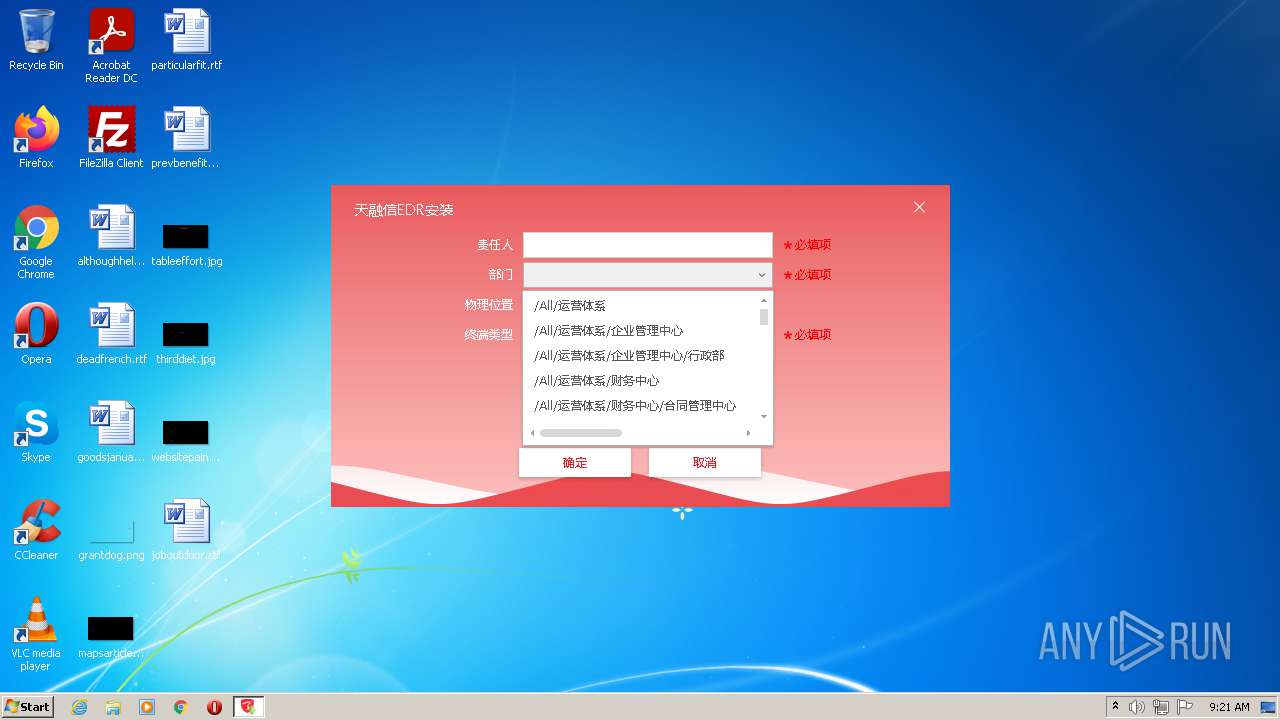This screenshot has width=1280, height=720.
Task: Click horizontal scroll left arrow in list
Action: (x=532, y=433)
